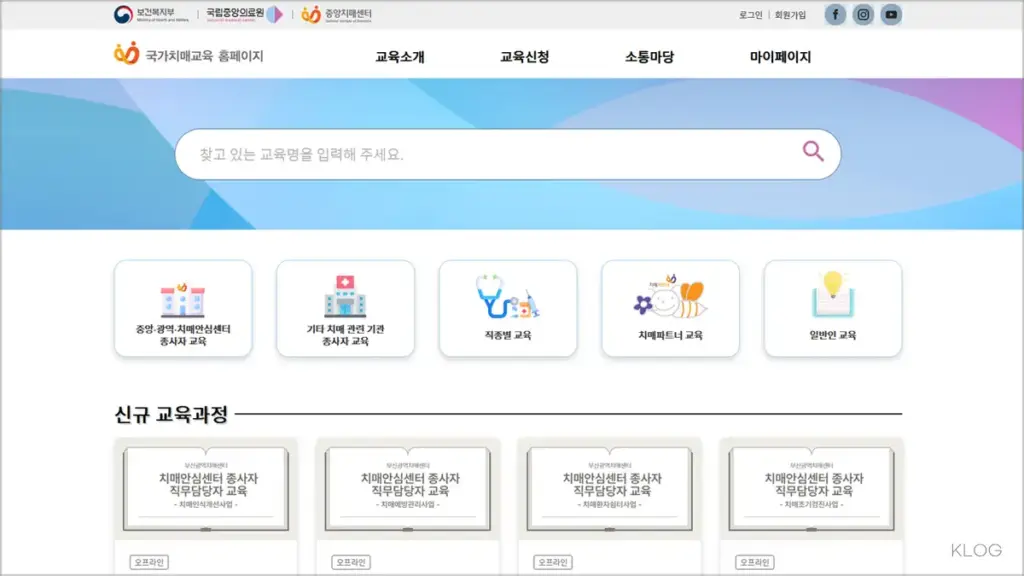The image size is (1024, 576).
Task: Select the 중앙·광역·치매안심센터 종사자 교육 building icon
Action: [182, 299]
